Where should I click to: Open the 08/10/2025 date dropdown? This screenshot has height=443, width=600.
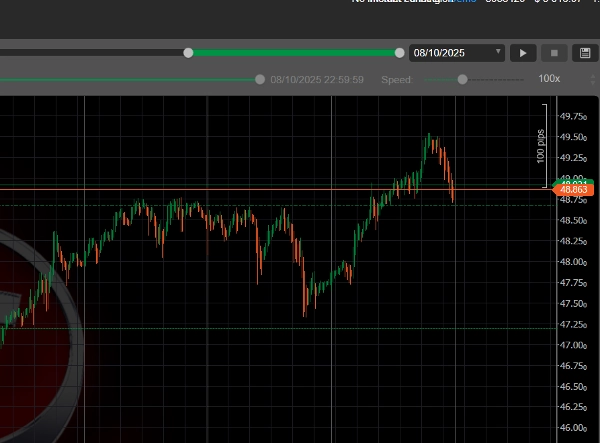coord(457,53)
